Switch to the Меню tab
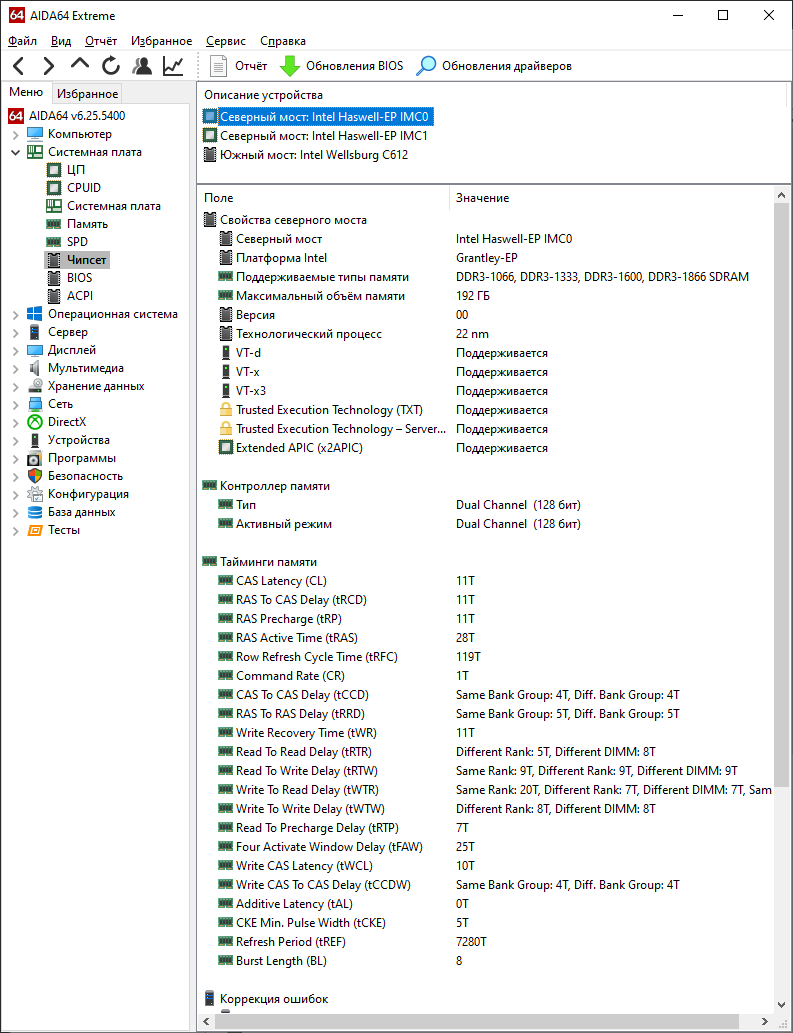Screen dimensions: 793x1033 coord(26,92)
